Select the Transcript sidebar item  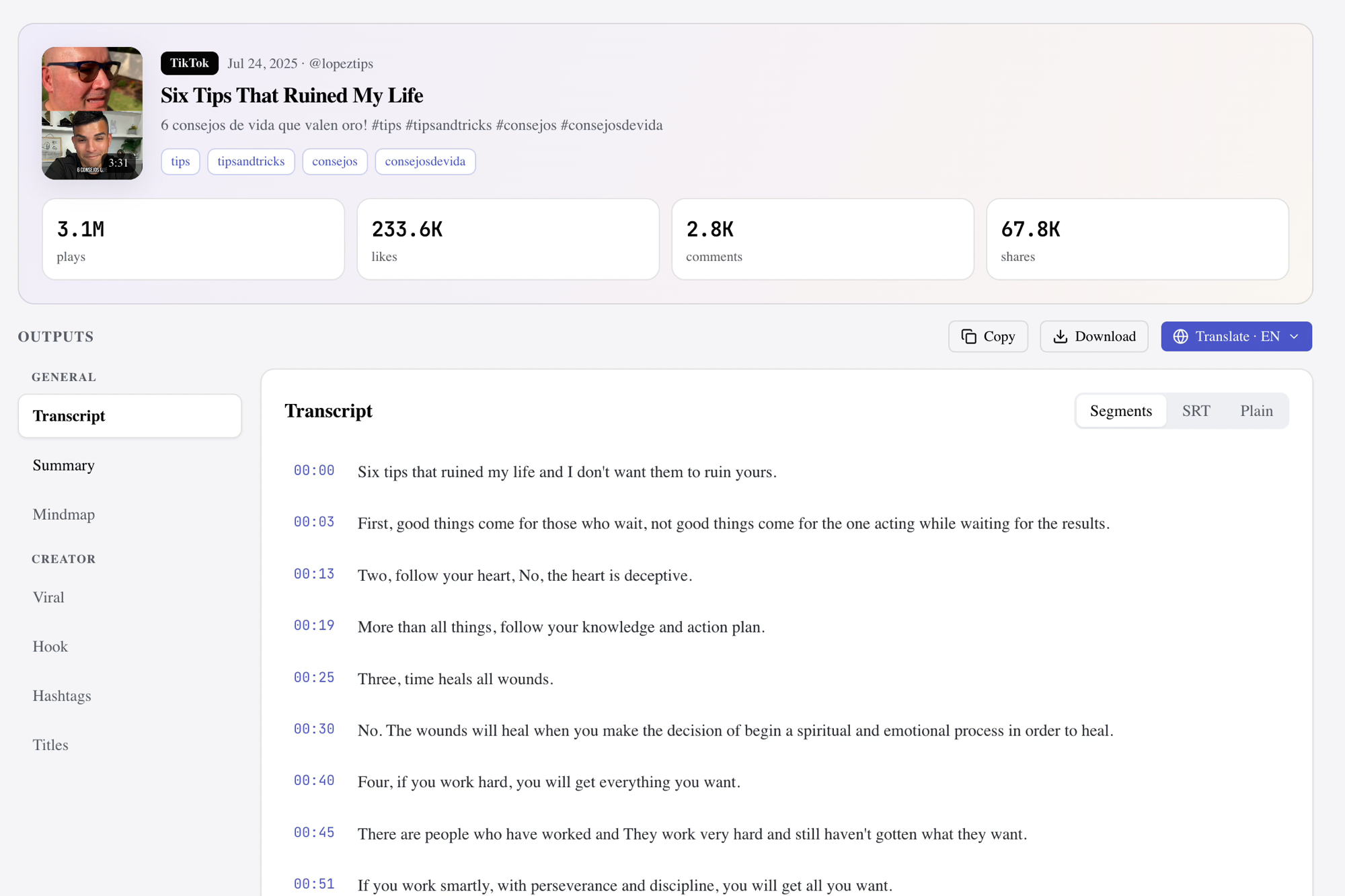click(130, 416)
